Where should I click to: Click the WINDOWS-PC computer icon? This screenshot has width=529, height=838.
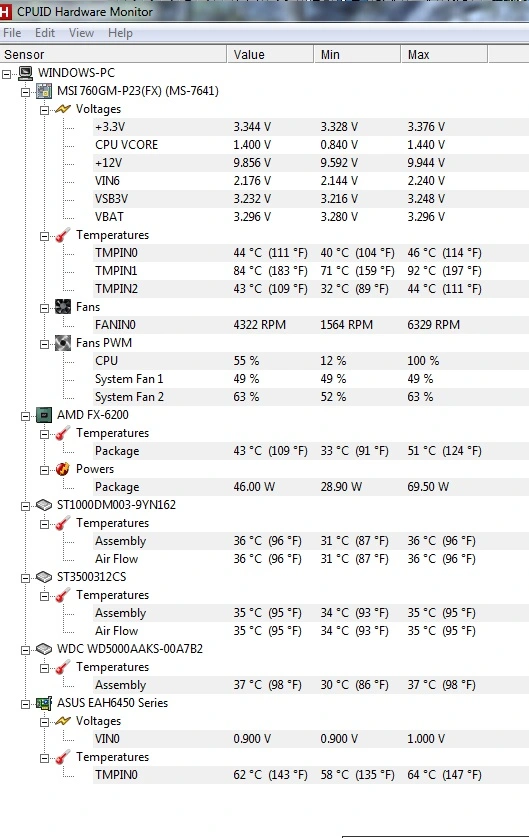(x=25, y=73)
